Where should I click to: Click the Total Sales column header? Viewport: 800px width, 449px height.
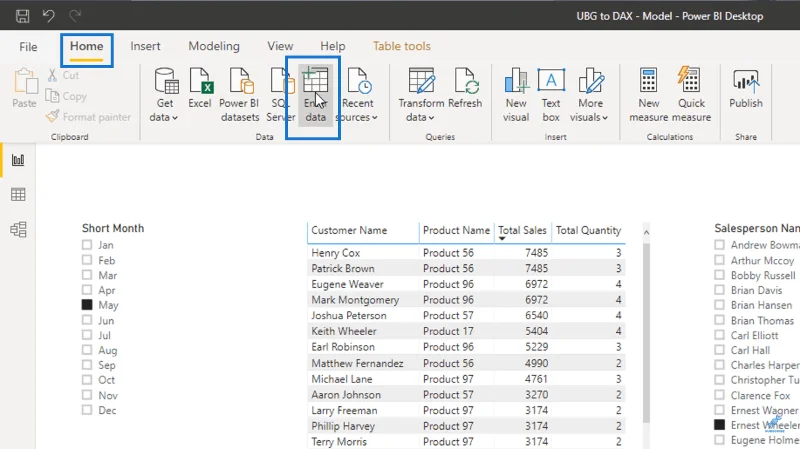point(522,231)
